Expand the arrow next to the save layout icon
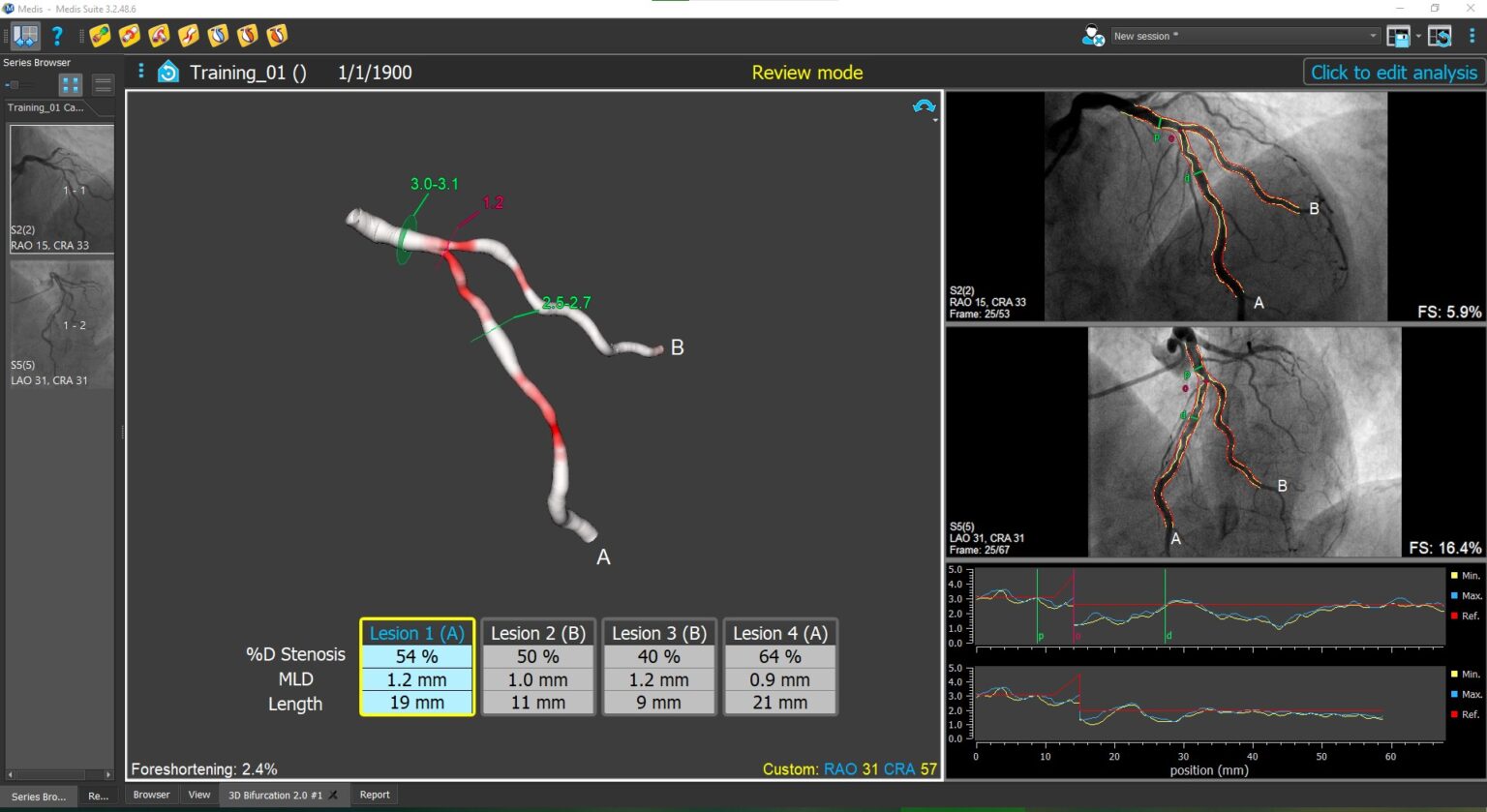The image size is (1487, 812). [1418, 37]
